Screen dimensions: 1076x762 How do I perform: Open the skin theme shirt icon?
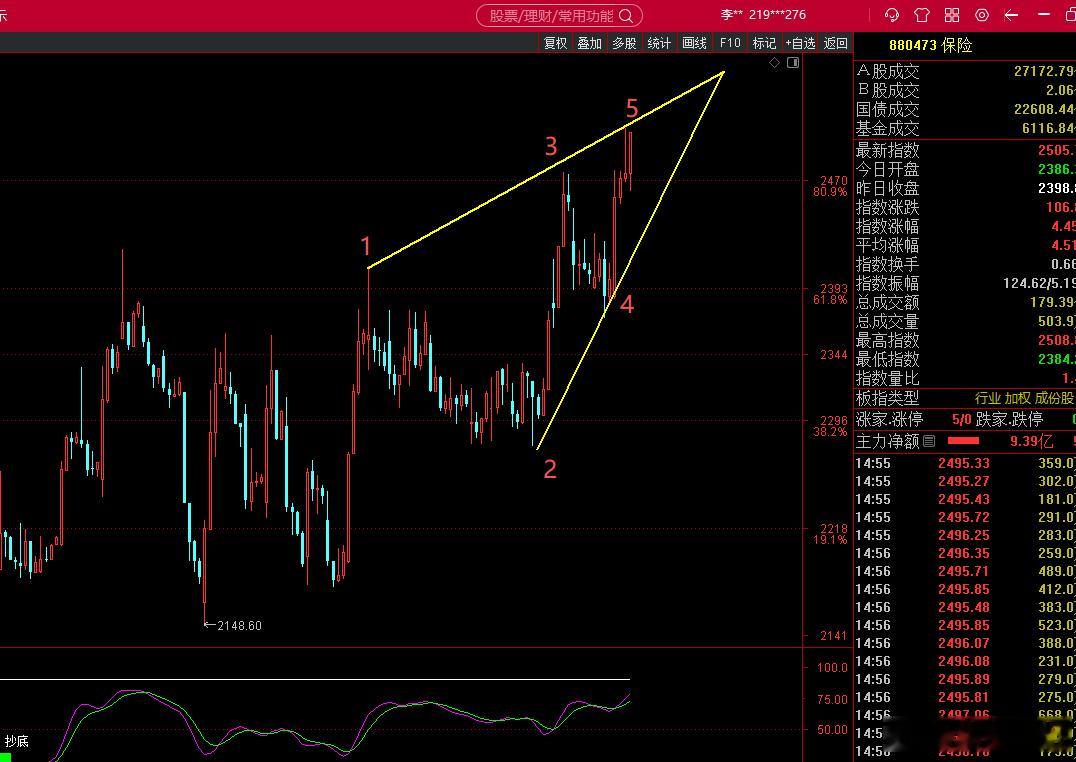click(x=922, y=14)
